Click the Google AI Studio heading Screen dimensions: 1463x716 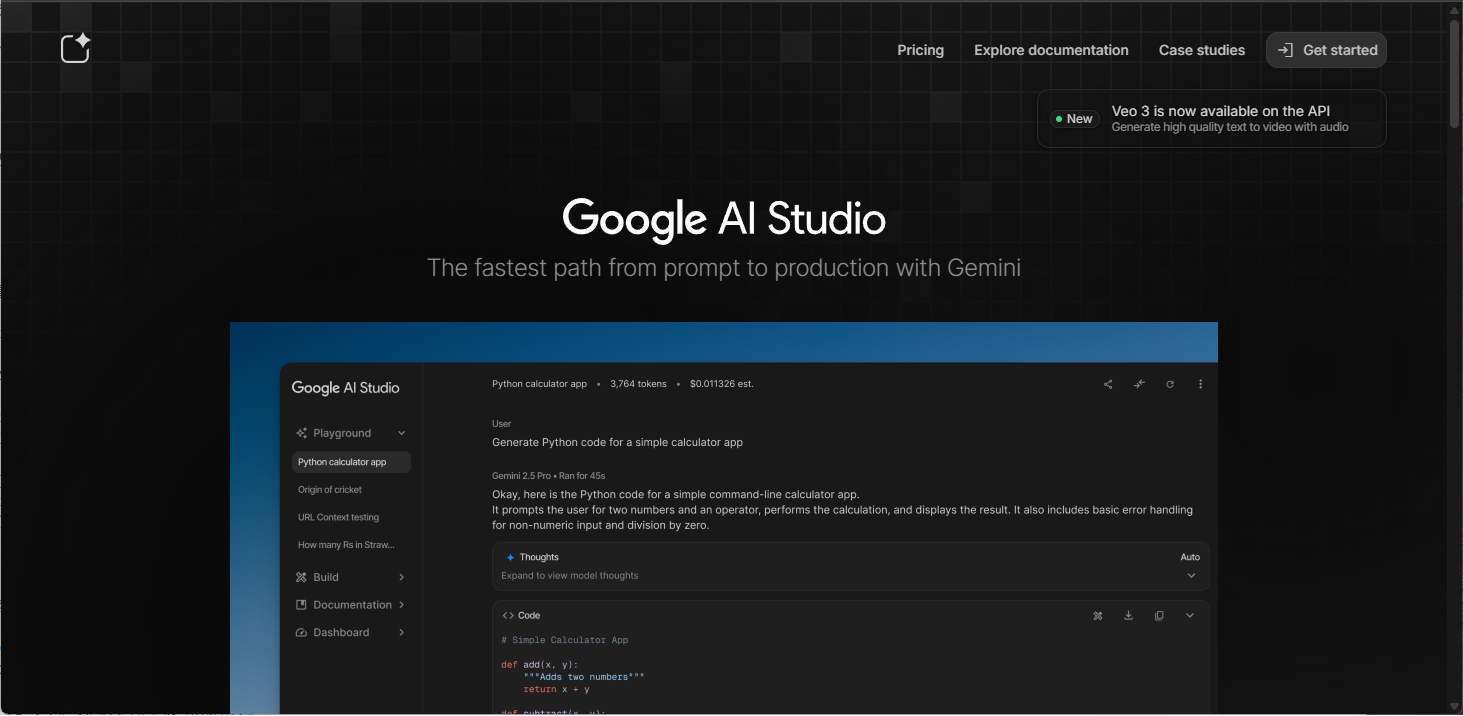point(724,219)
